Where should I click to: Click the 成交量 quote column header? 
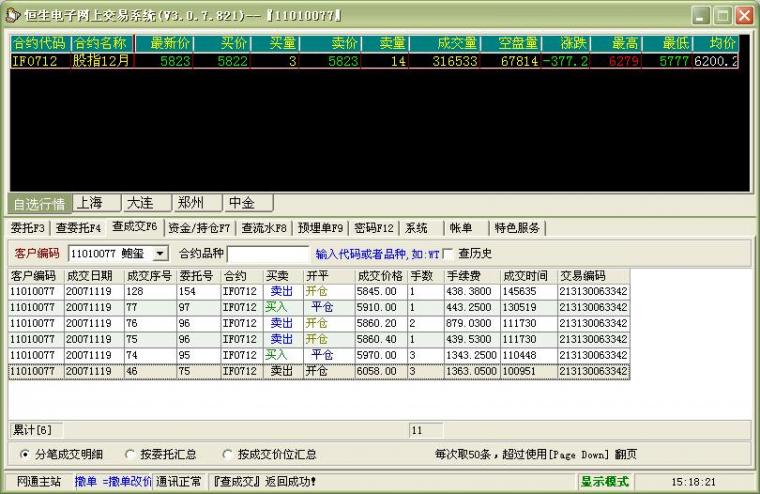[444, 43]
